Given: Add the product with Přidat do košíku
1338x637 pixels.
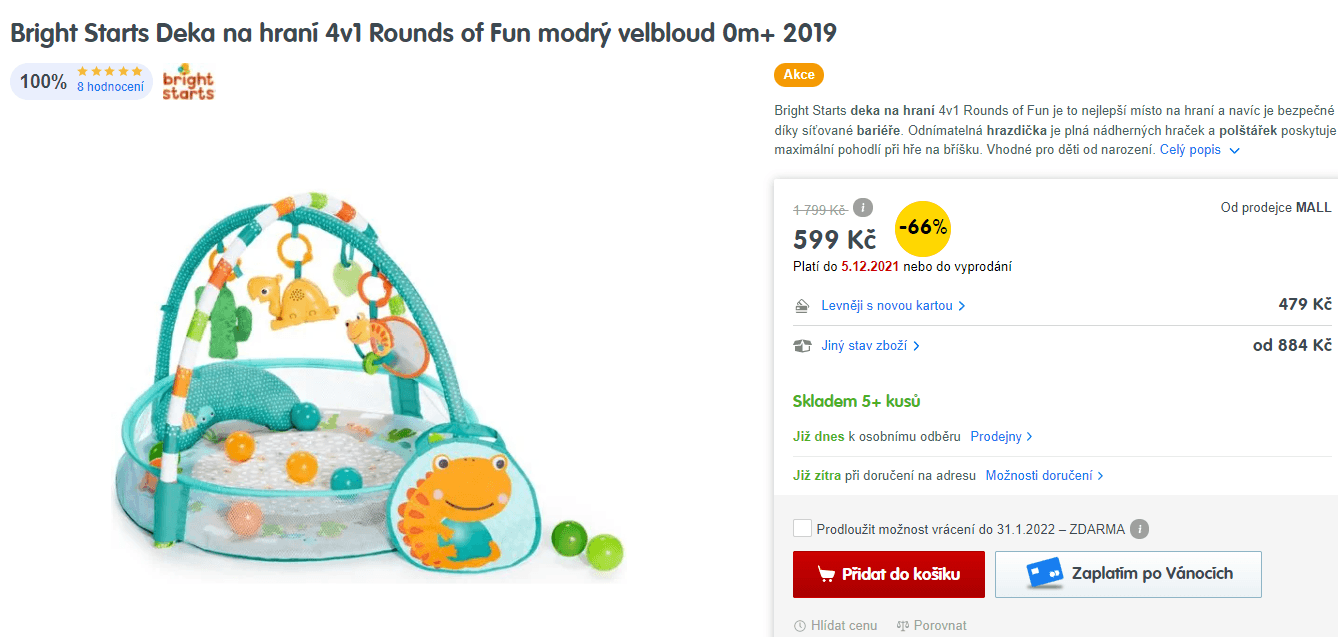Looking at the screenshot, I should tap(889, 574).
